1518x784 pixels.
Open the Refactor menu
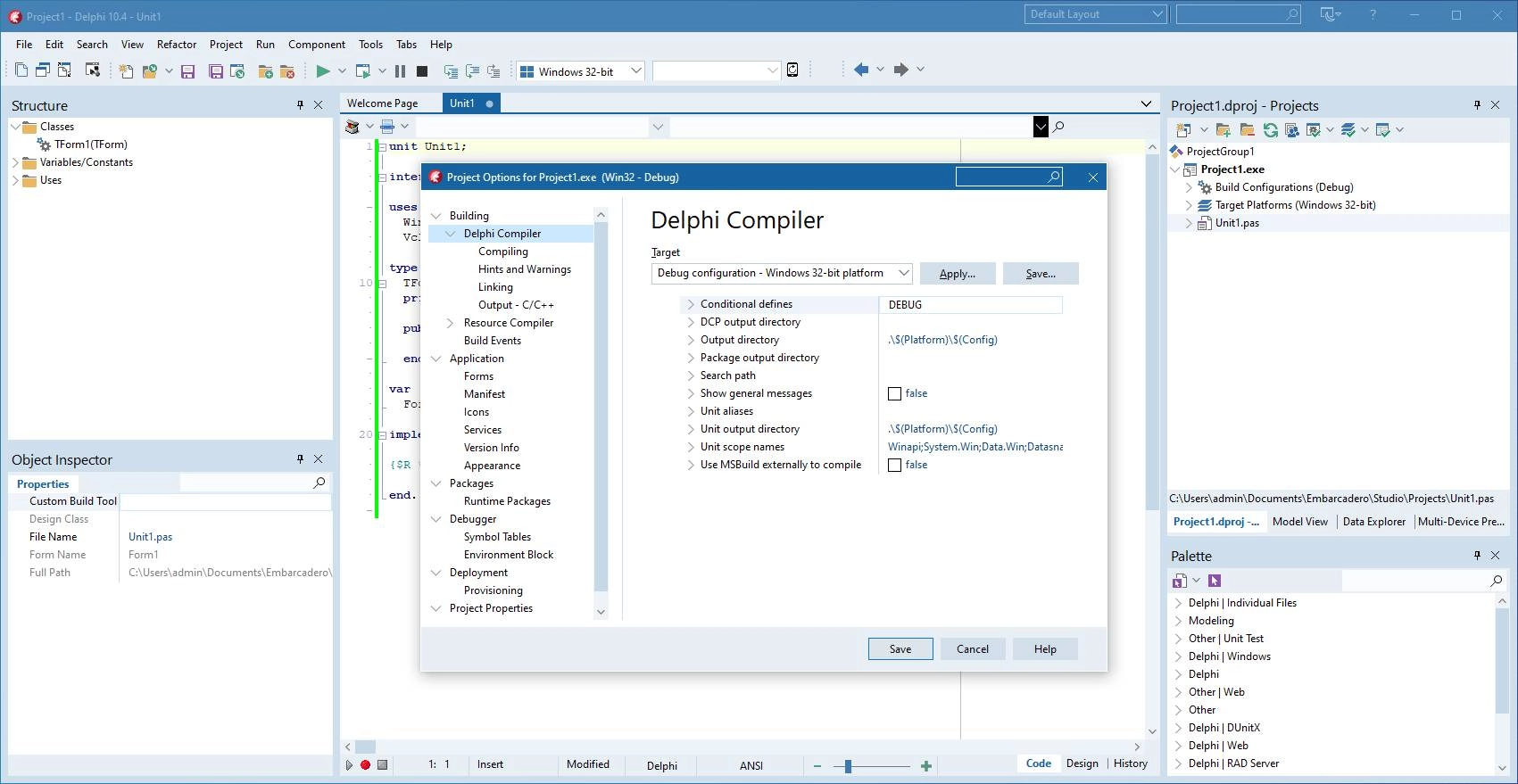177,45
